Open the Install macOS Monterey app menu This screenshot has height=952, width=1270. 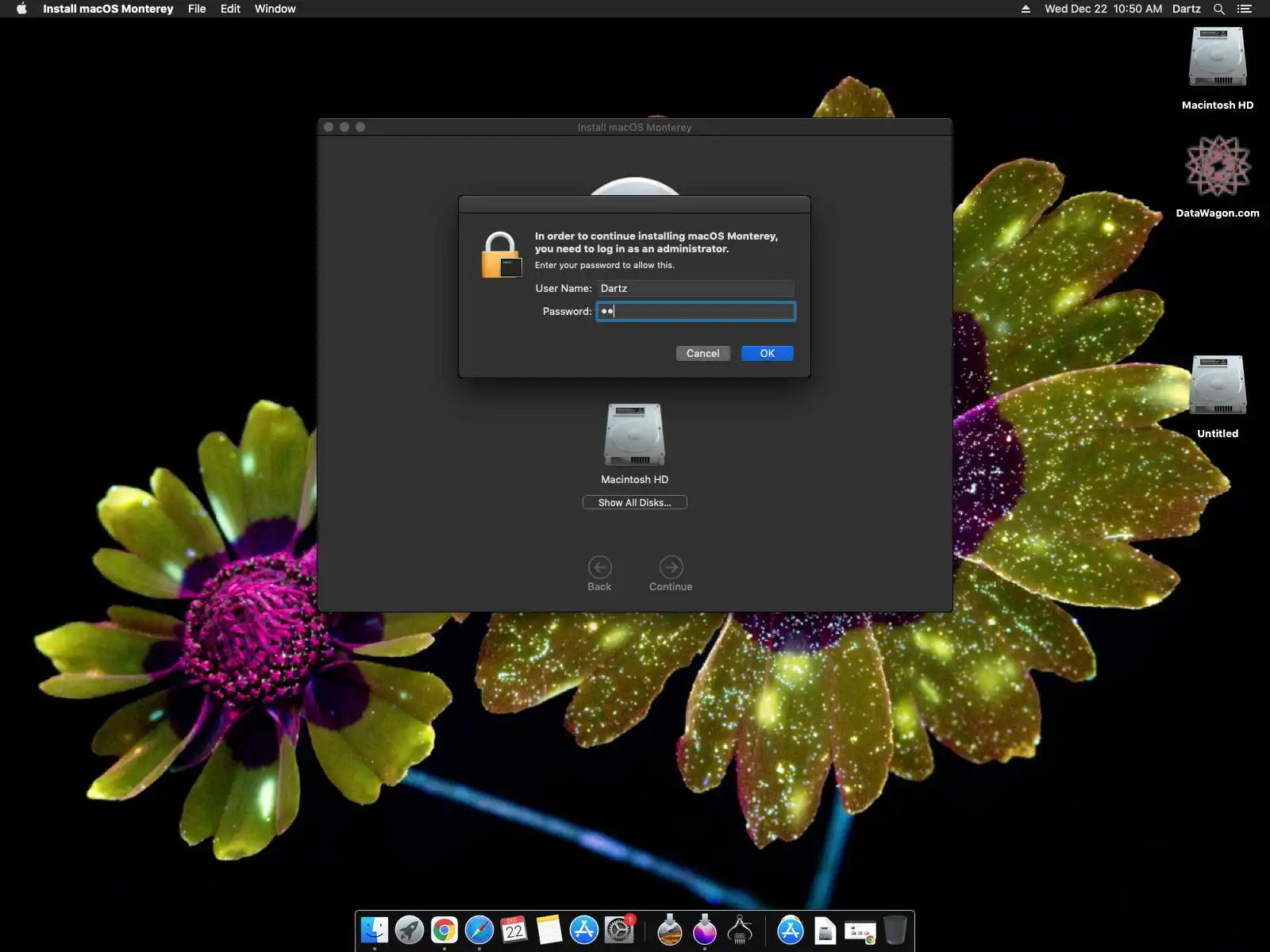pyautogui.click(x=108, y=9)
